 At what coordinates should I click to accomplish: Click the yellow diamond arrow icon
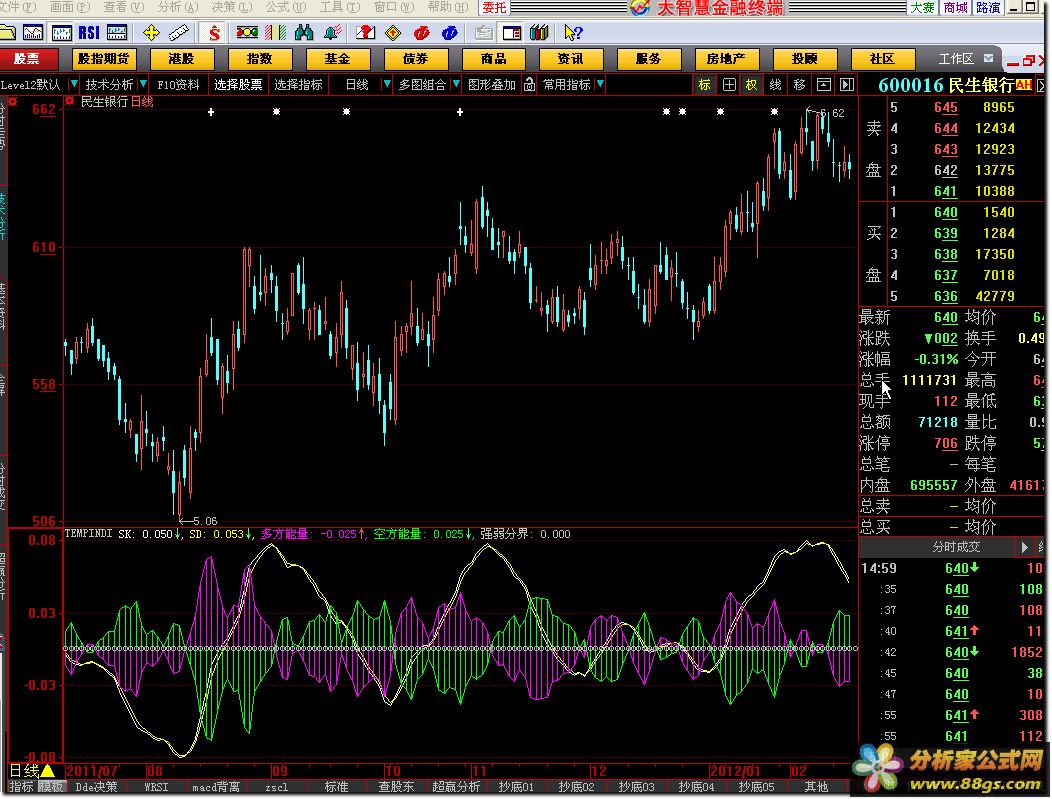393,32
